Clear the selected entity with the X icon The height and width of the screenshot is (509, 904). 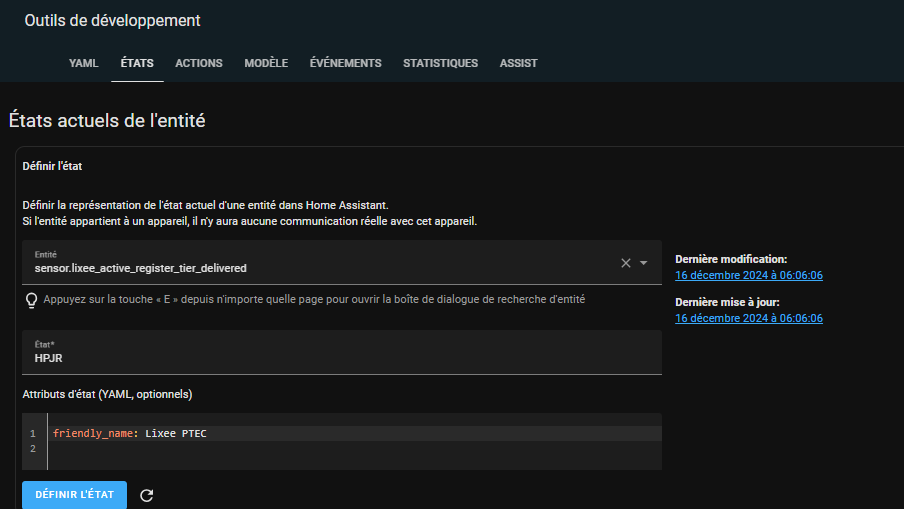[x=626, y=263]
